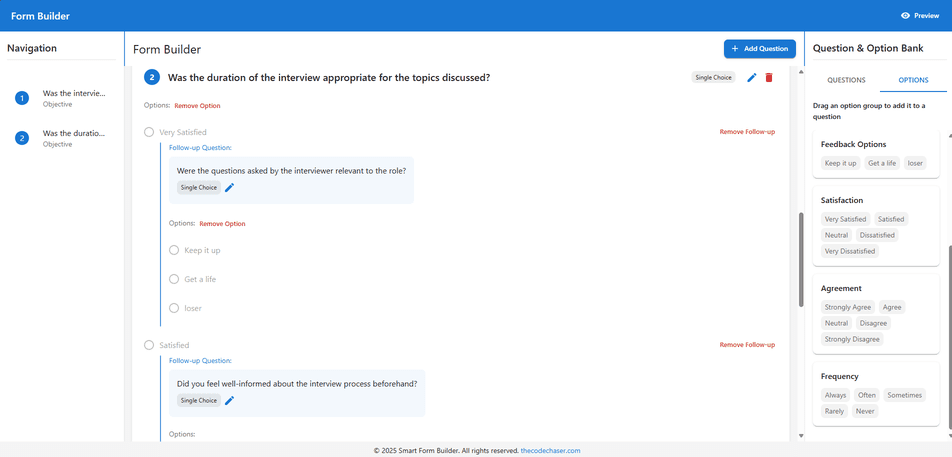This screenshot has width=952, height=457.
Task: Edit the 'Were the questions asked' follow-up question
Action: tap(229, 188)
